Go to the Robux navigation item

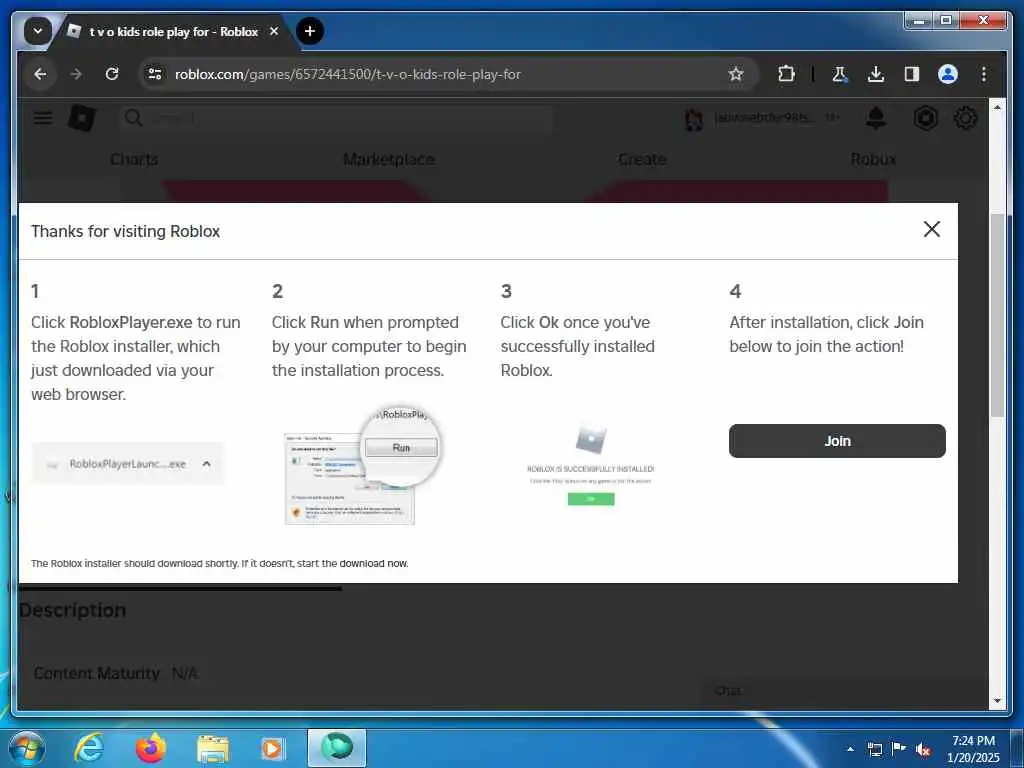pyautogui.click(x=873, y=159)
